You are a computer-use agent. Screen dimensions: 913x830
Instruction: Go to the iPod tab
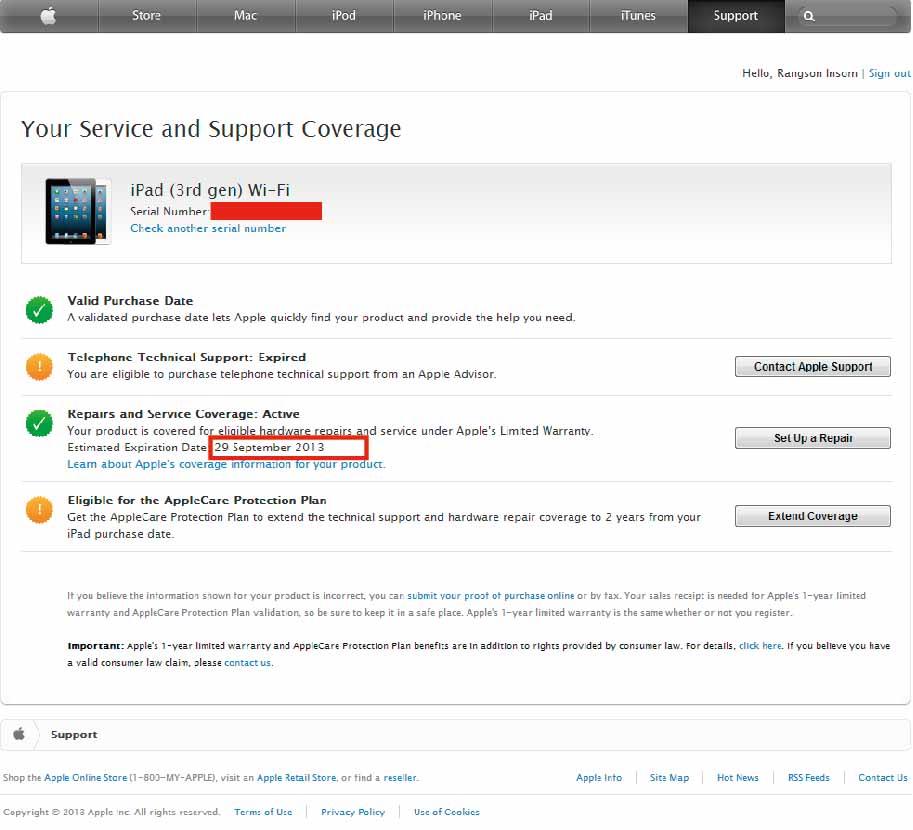[x=344, y=16]
